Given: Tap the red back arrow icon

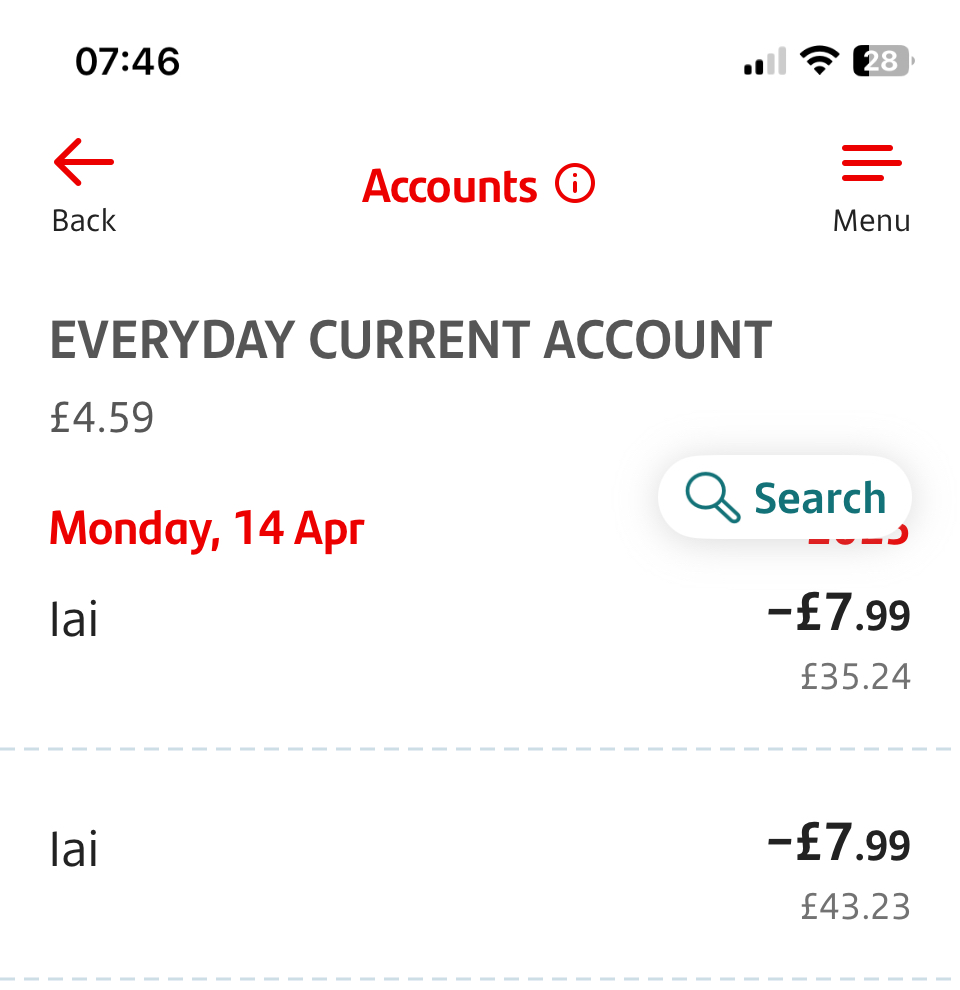Looking at the screenshot, I should click(x=83, y=162).
